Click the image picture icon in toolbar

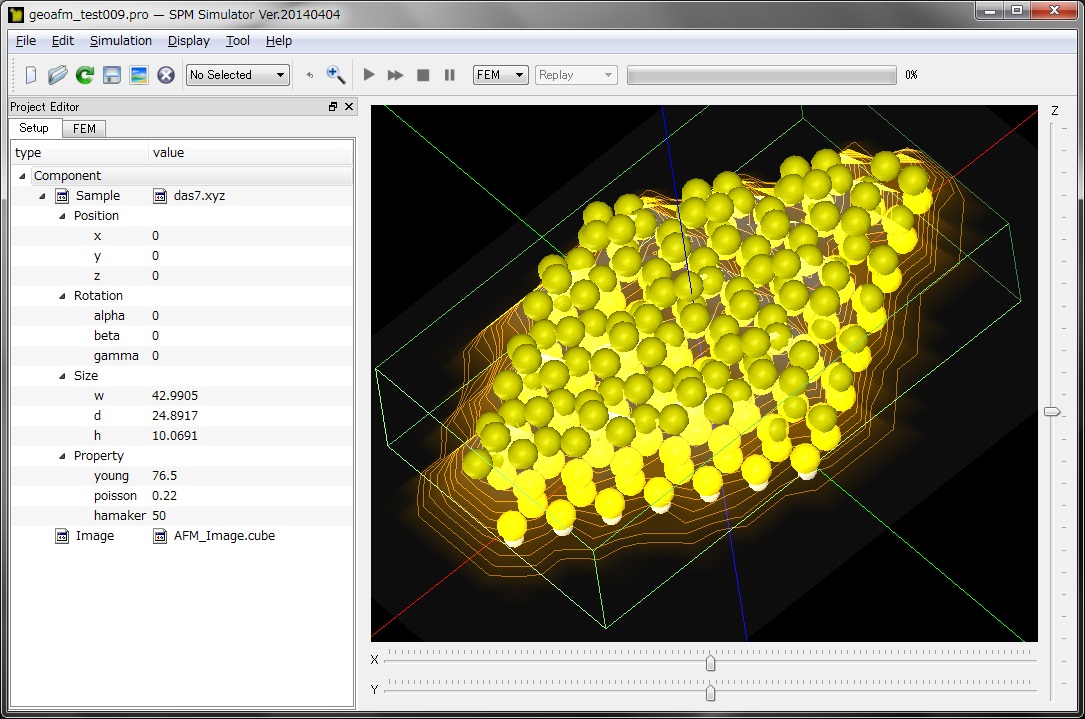point(139,75)
